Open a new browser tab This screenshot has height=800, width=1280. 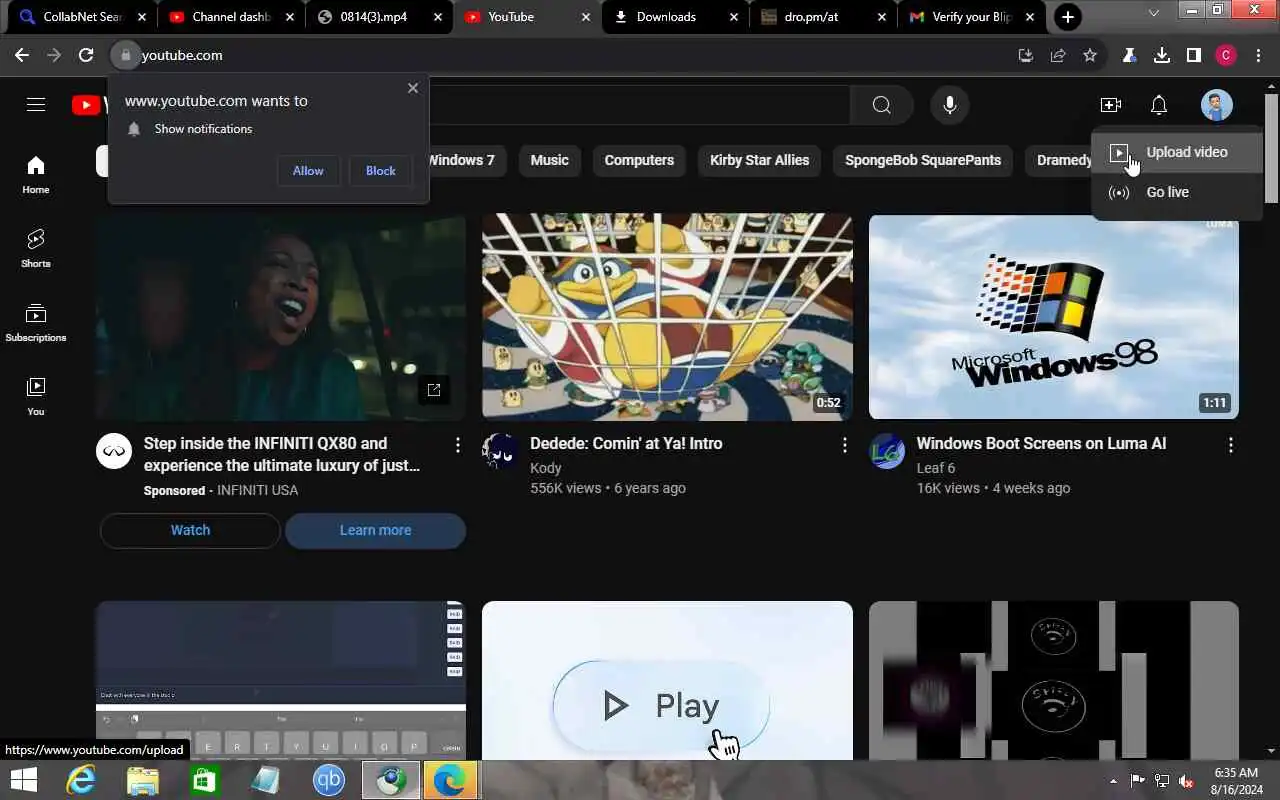(1068, 17)
